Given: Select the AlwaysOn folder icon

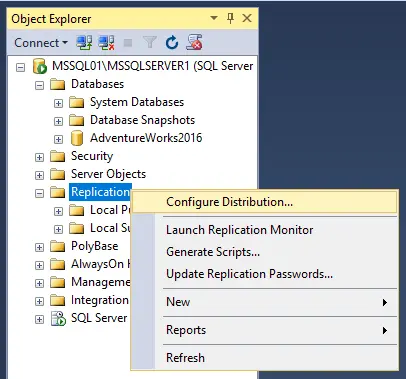Looking at the screenshot, I should [57, 264].
